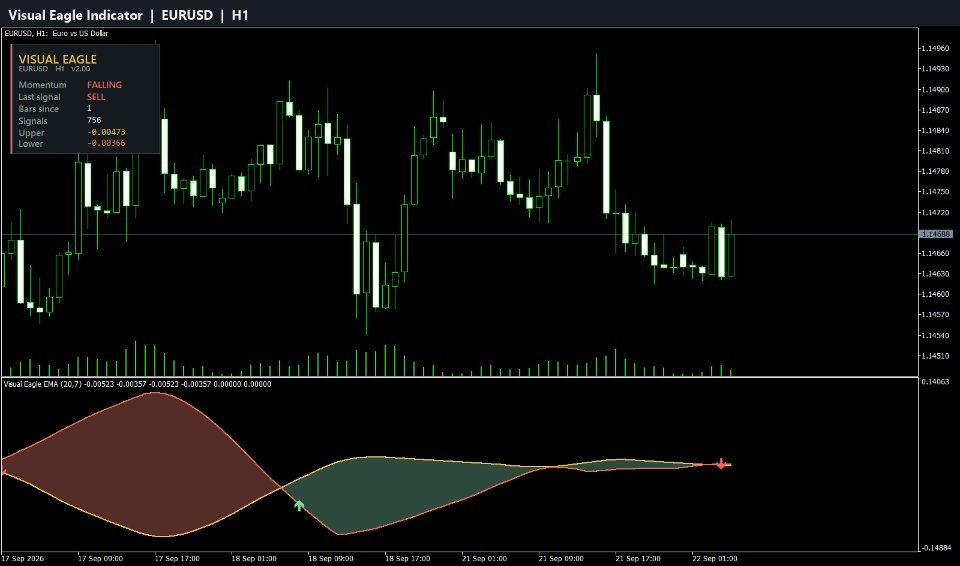Click price axis label 1.14930

click(x=936, y=69)
